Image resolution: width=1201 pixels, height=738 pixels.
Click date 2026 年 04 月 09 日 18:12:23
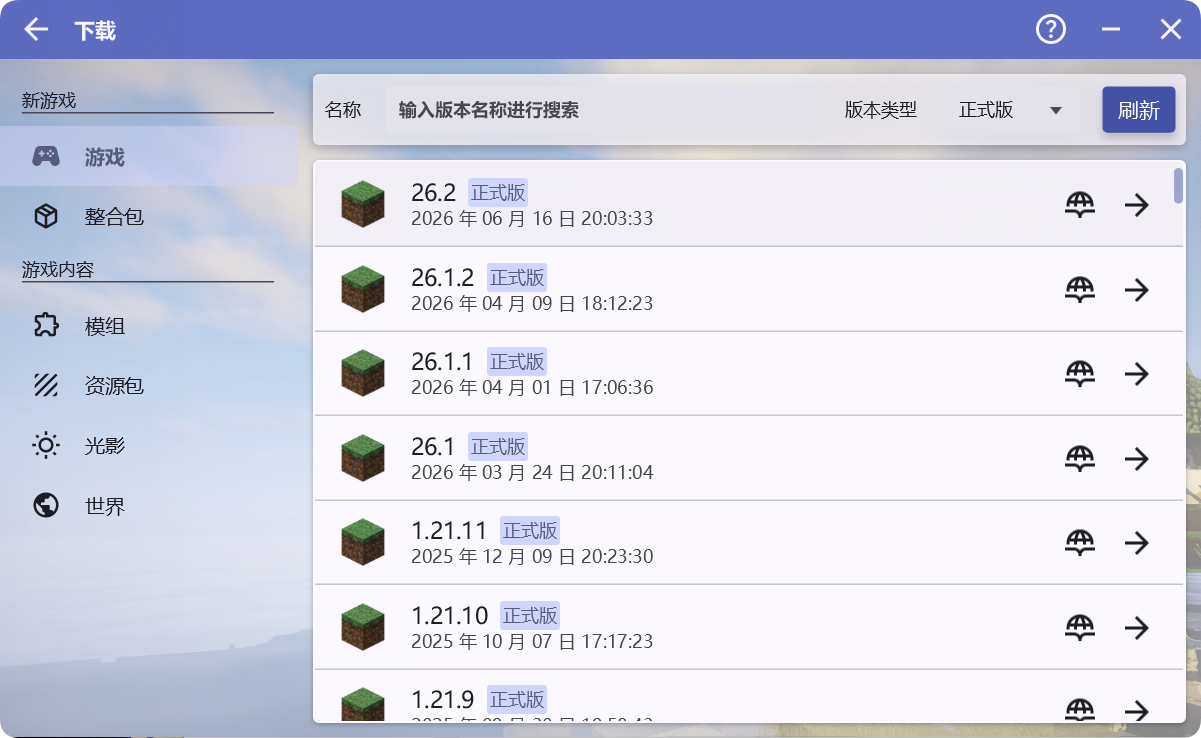click(532, 303)
